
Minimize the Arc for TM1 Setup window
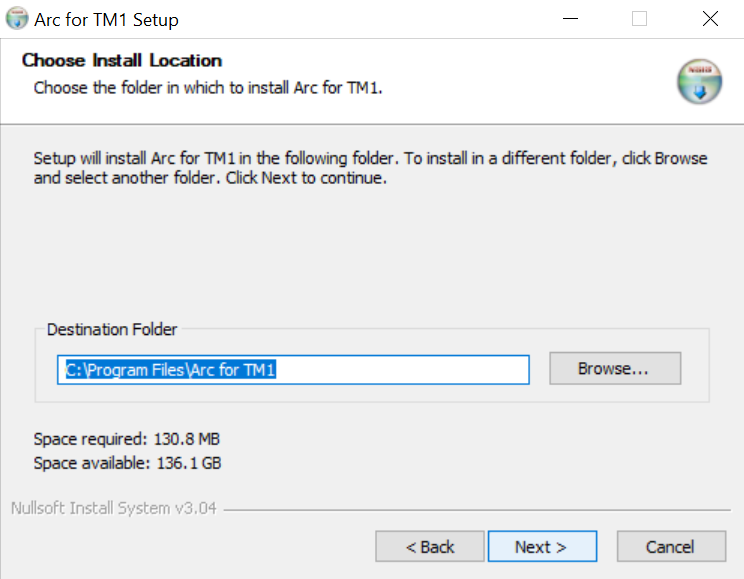[x=569, y=19]
